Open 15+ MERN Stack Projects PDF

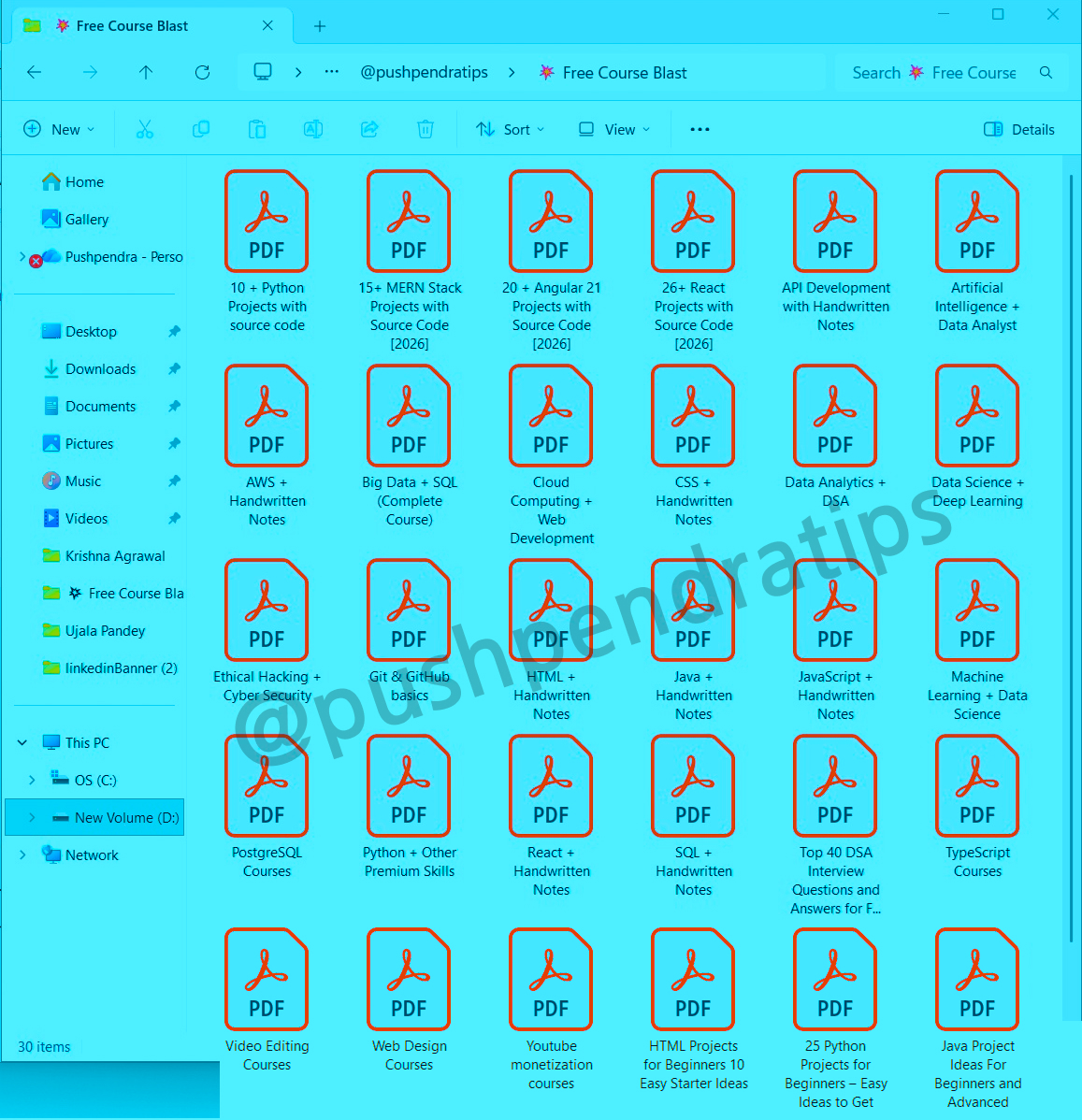[410, 261]
